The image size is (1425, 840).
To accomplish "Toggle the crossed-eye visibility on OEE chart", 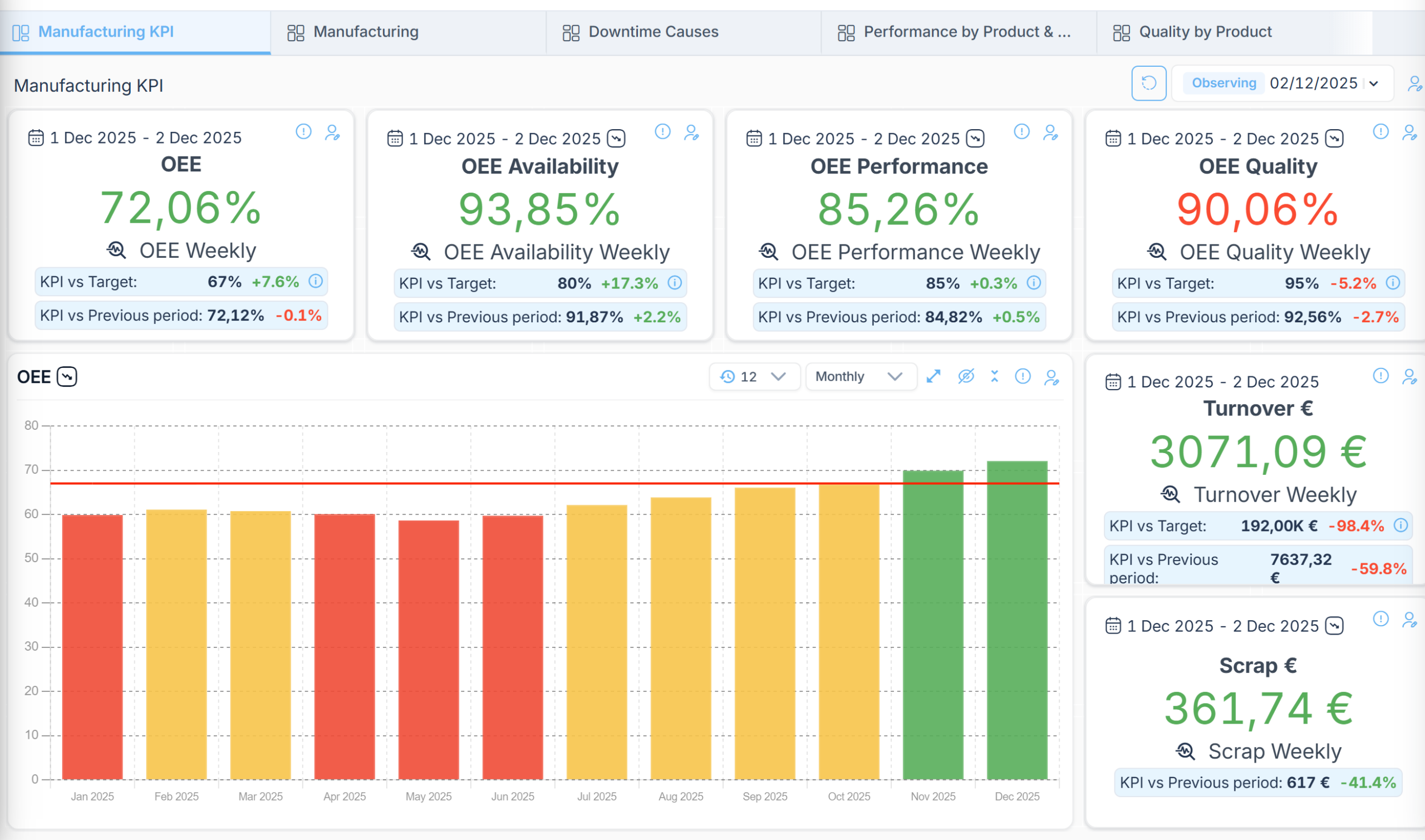I will [965, 376].
